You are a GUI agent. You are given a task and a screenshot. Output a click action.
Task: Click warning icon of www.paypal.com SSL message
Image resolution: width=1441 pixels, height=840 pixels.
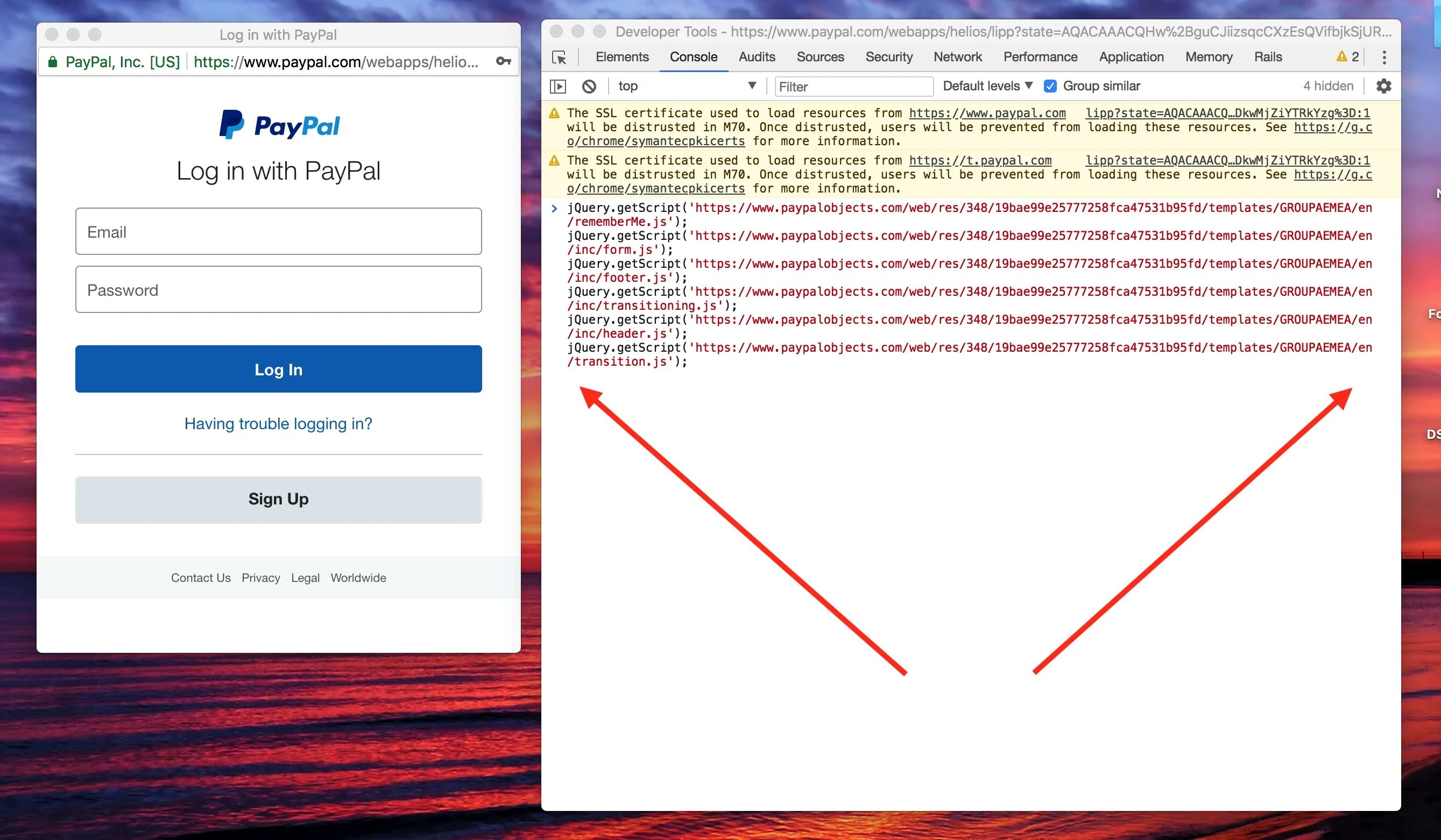point(554,113)
